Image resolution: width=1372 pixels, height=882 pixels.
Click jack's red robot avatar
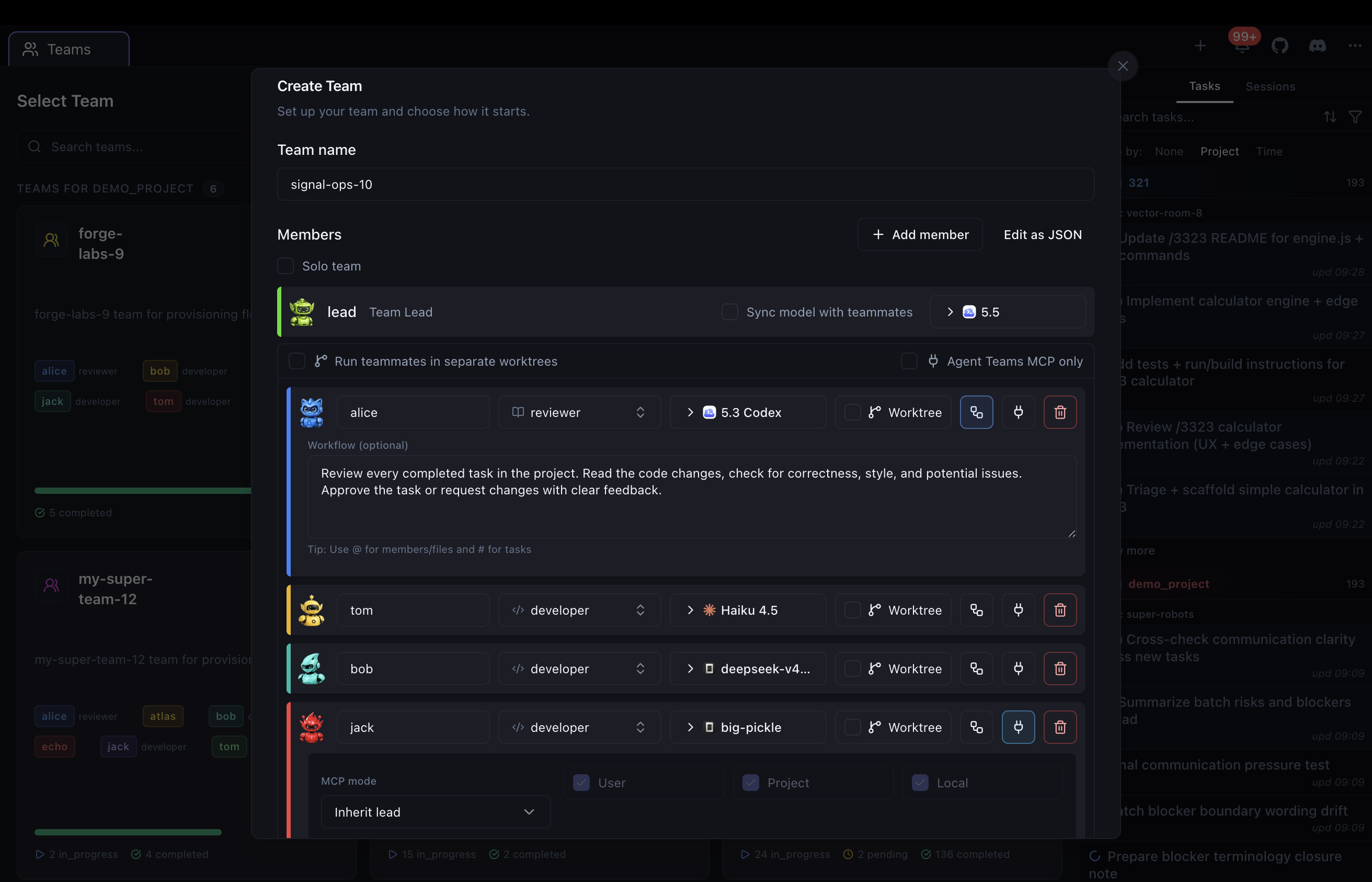tap(312, 727)
